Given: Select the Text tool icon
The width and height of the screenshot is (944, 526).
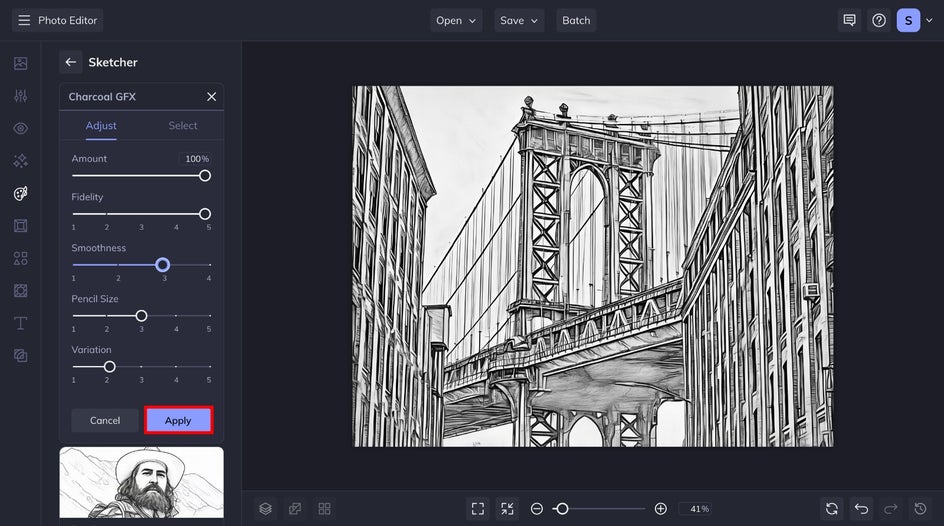Looking at the screenshot, I should (x=20, y=323).
